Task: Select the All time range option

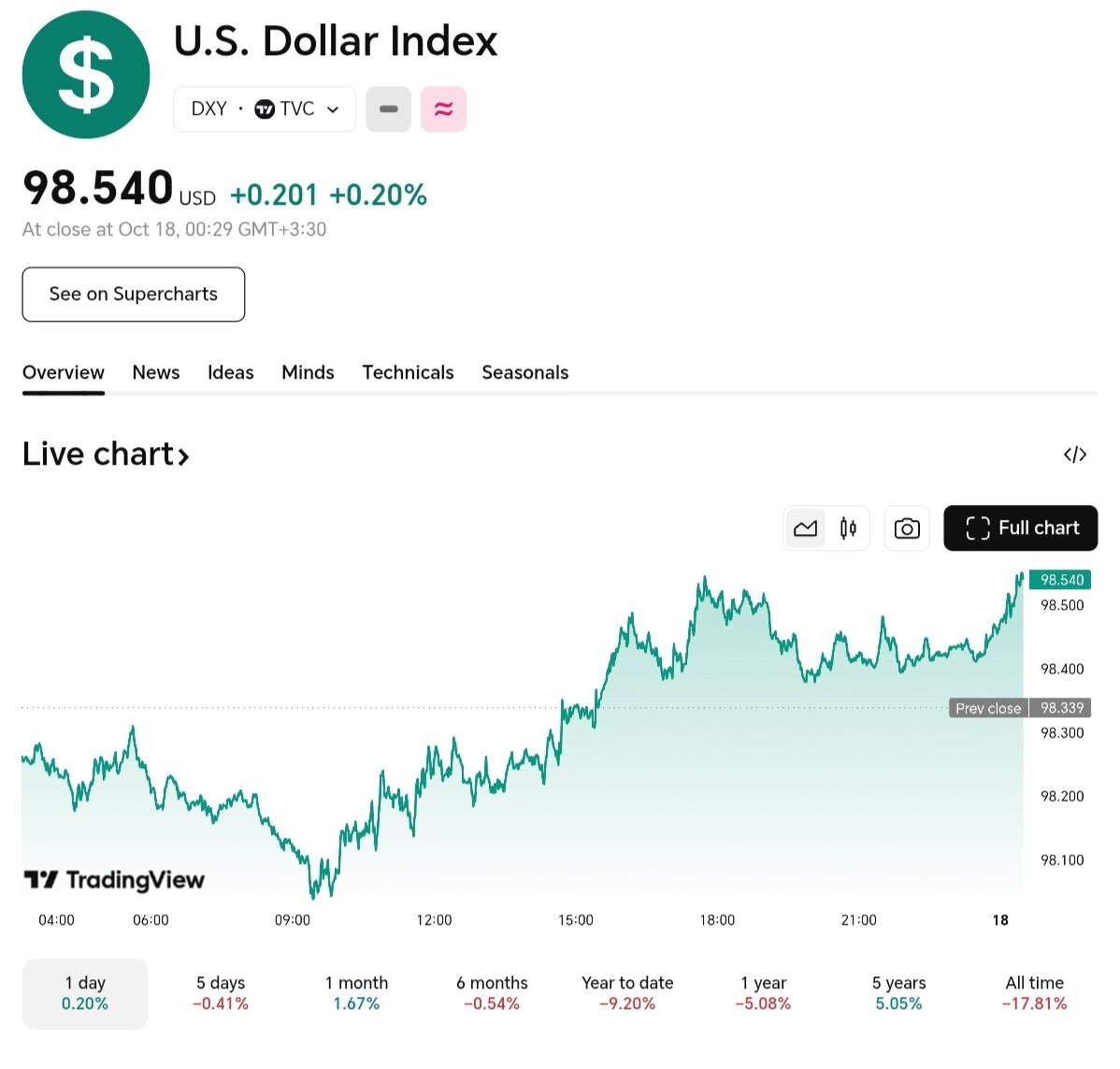Action: [x=1034, y=993]
